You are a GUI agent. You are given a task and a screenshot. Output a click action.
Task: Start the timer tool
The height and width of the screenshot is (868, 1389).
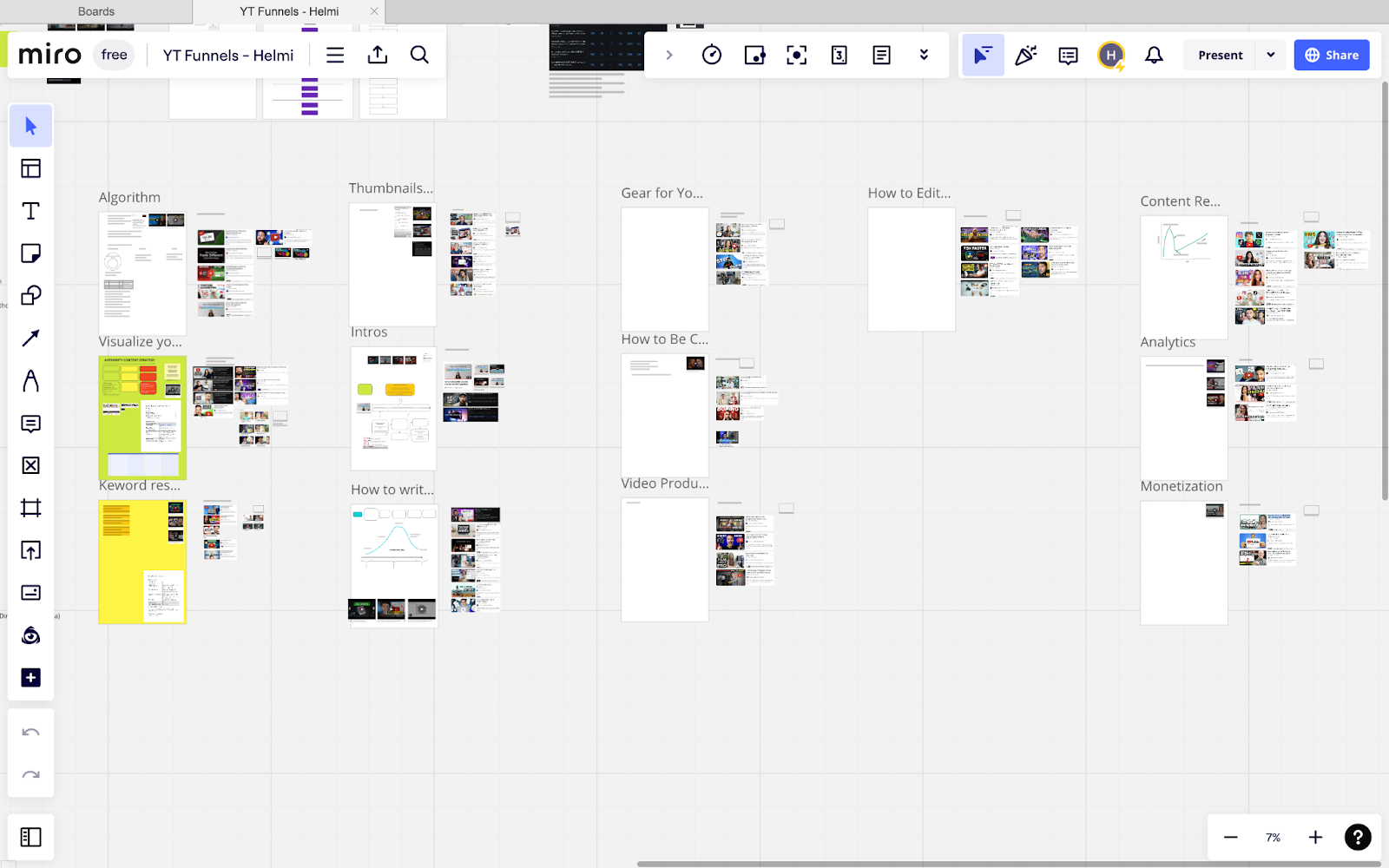(712, 56)
